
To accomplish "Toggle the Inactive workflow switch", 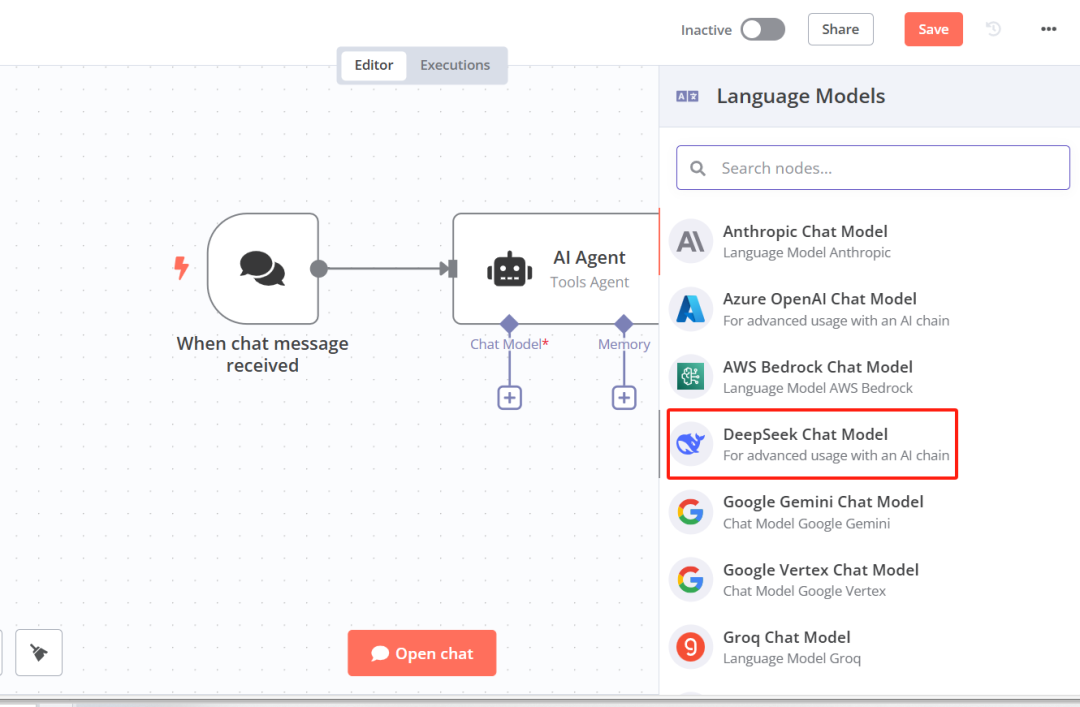I will point(762,30).
